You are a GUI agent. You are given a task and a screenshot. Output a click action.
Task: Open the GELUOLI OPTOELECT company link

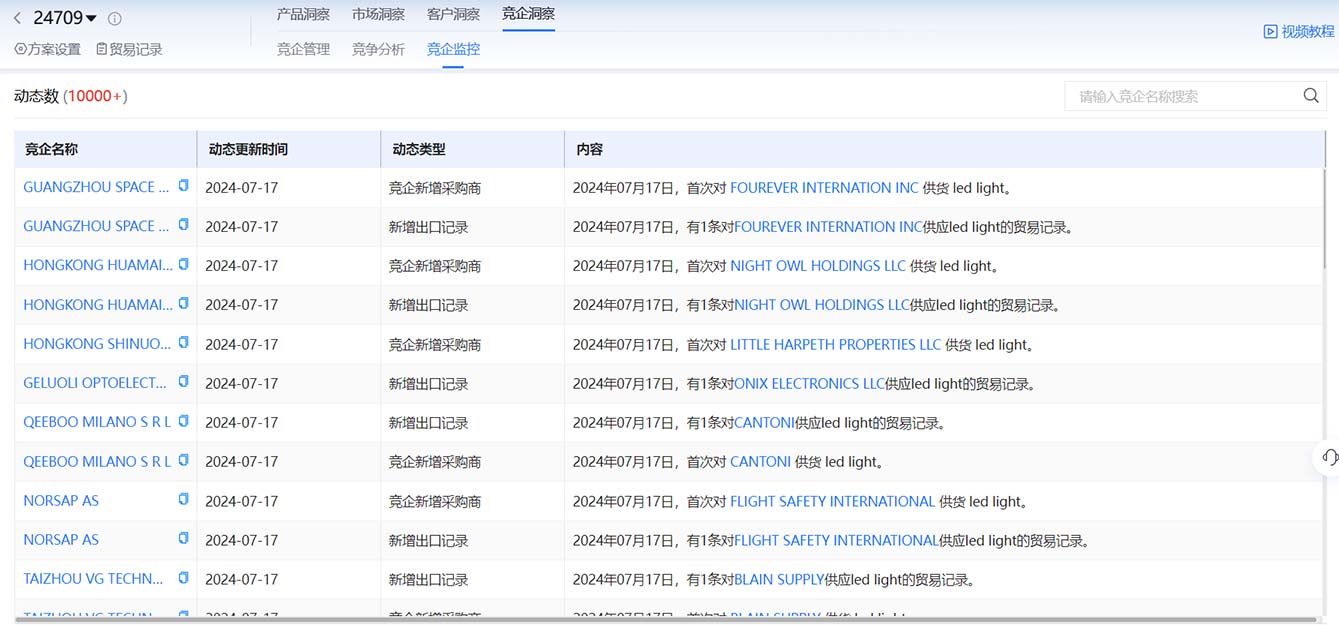tap(95, 383)
